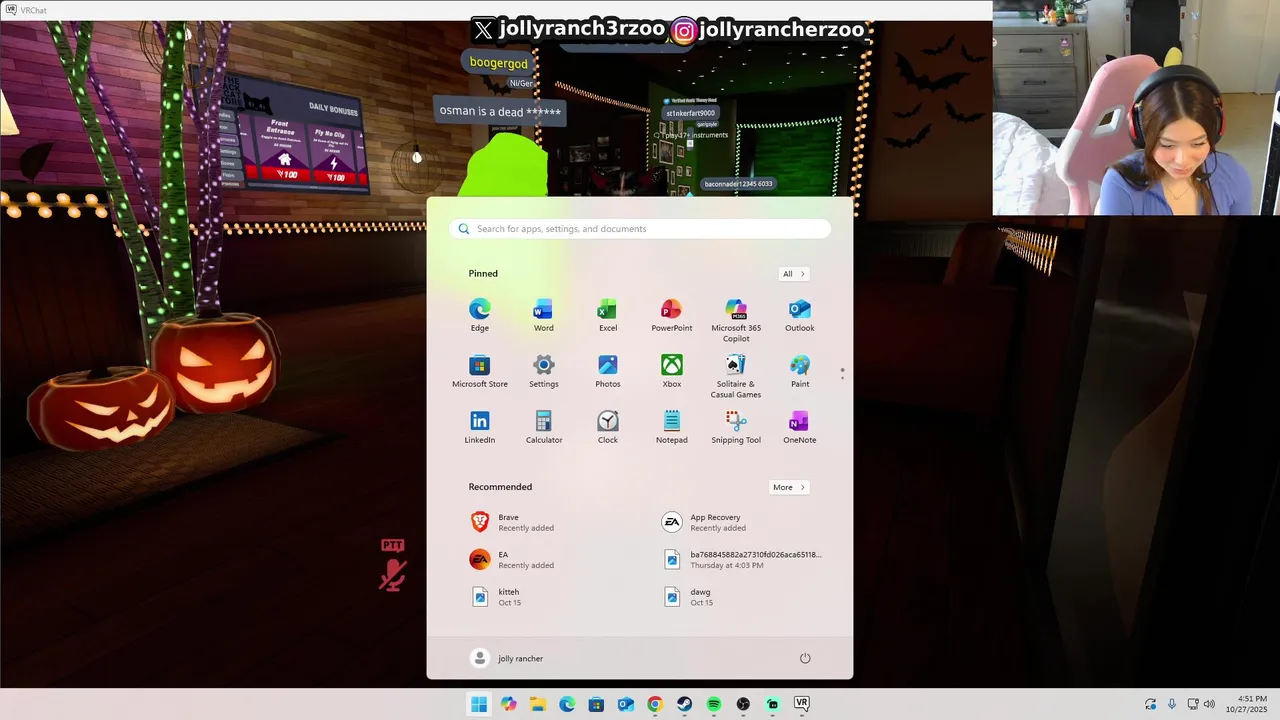
Task: Open the jolly rancher user account menu
Action: coord(507,658)
